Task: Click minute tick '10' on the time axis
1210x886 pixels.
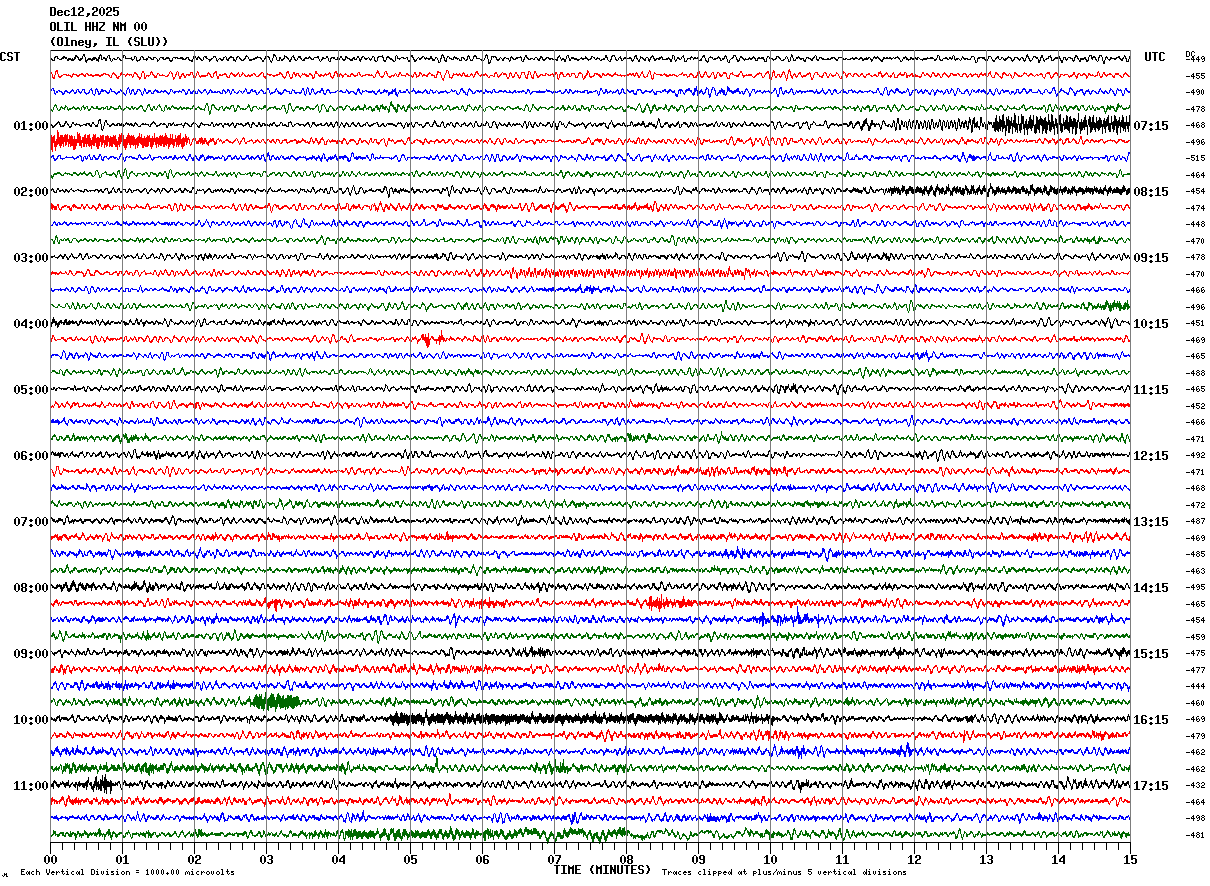Action: coord(770,859)
